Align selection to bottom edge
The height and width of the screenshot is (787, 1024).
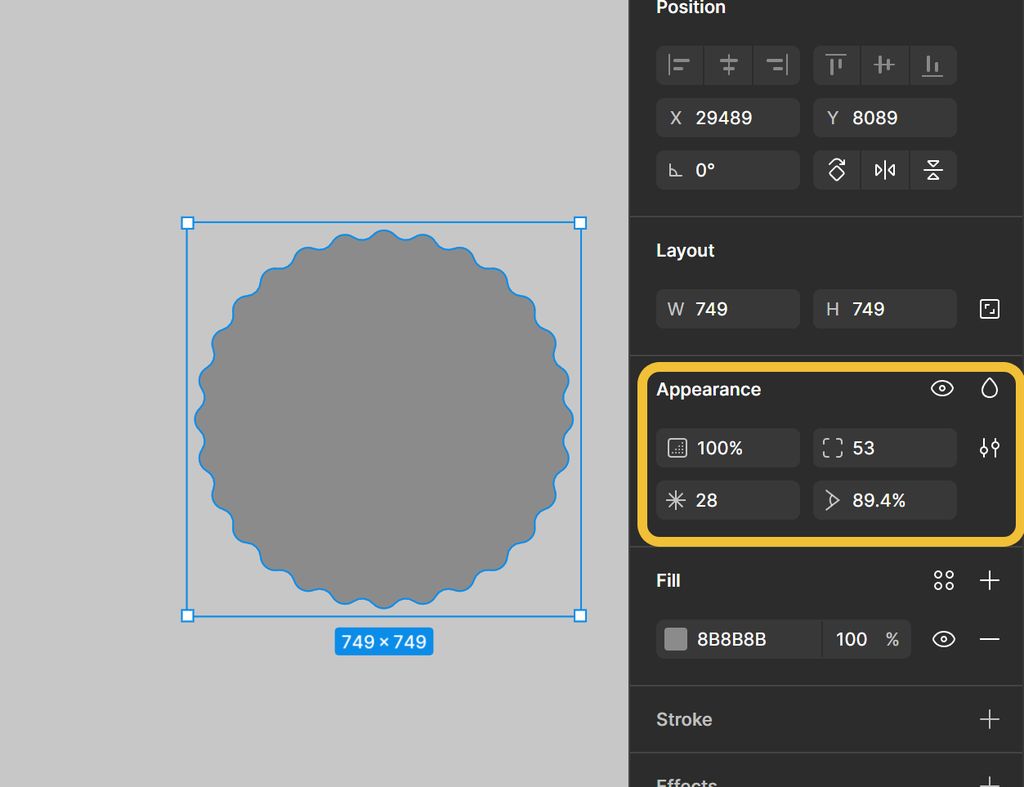[x=932, y=65]
